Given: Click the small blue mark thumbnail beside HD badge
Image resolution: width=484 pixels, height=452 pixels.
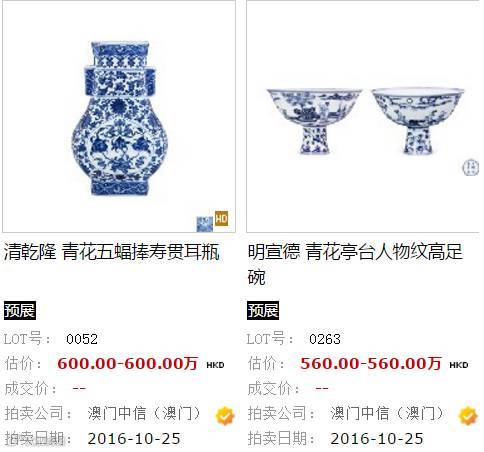Looking at the screenshot, I should pyautogui.click(x=205, y=224).
